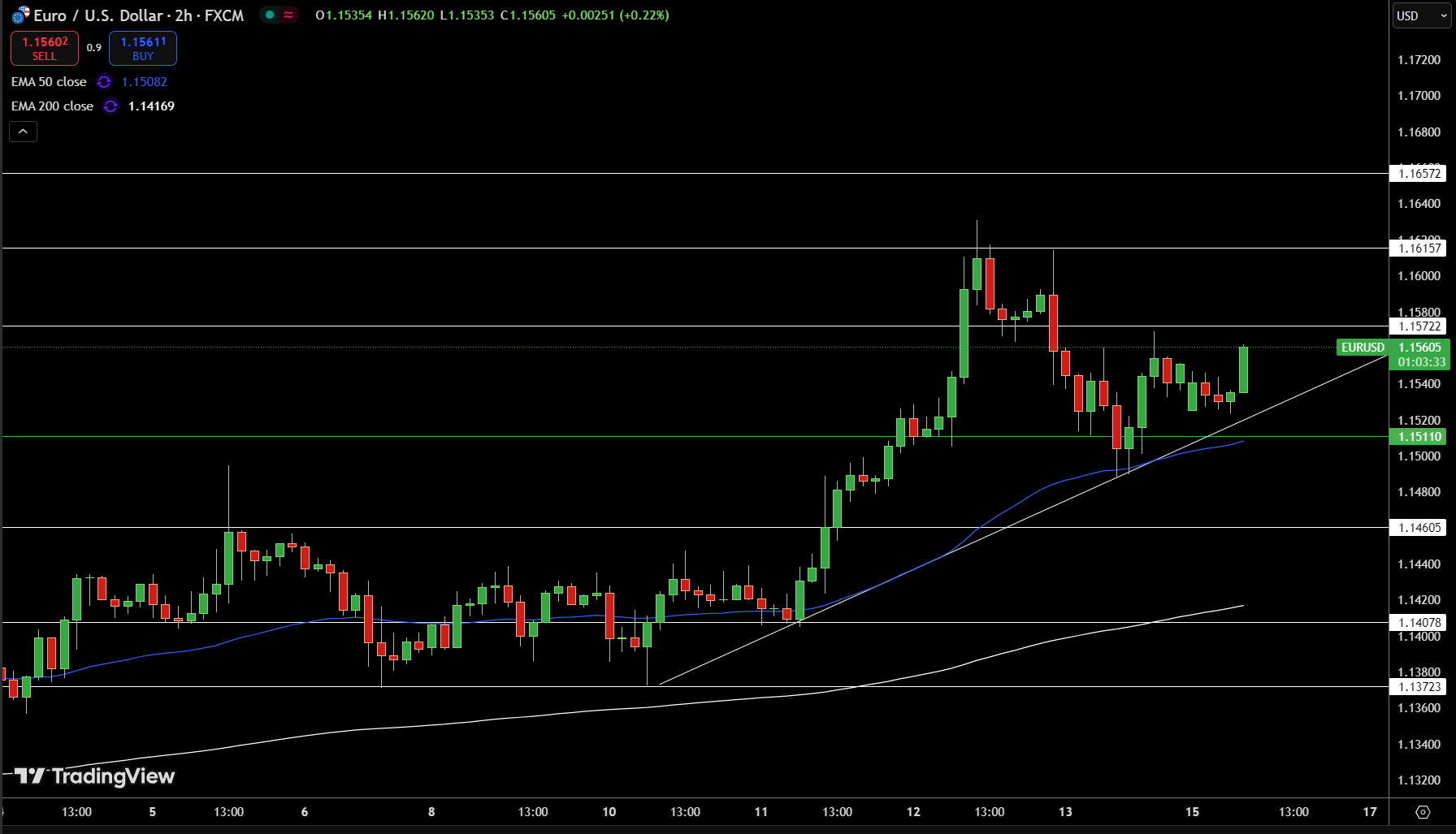Click the 1.16572 horizontal line price label

tap(1419, 173)
